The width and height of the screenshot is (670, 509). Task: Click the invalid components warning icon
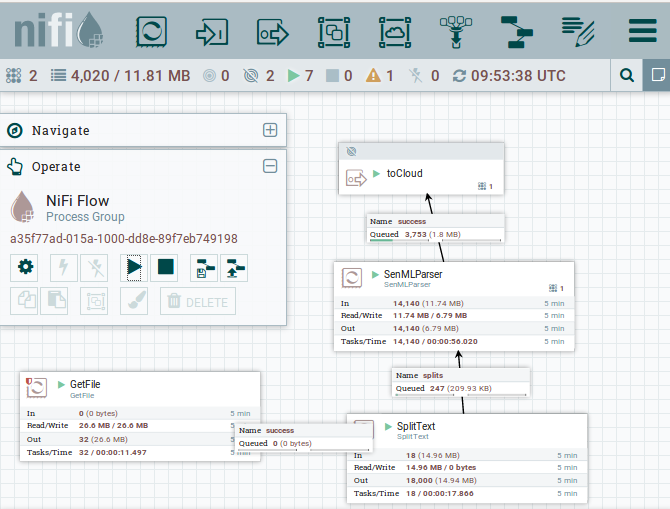[373, 76]
